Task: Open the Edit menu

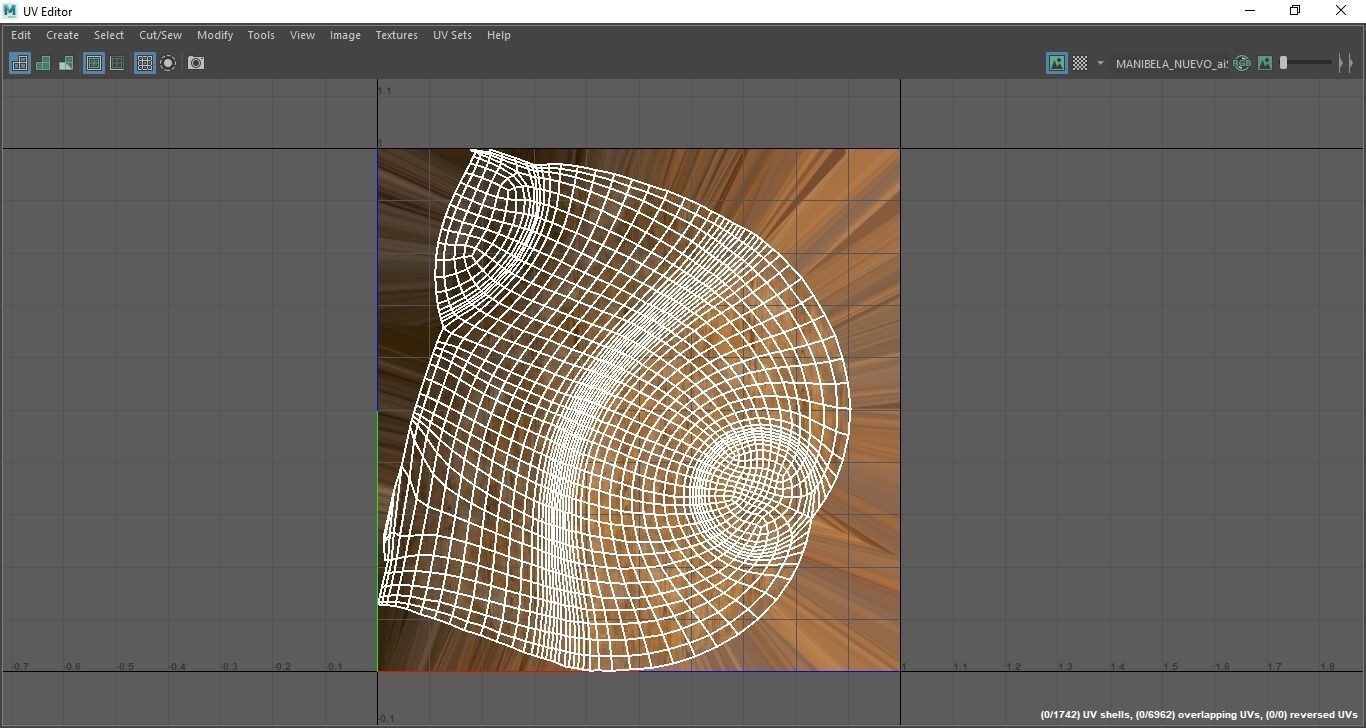Action: 21,35
